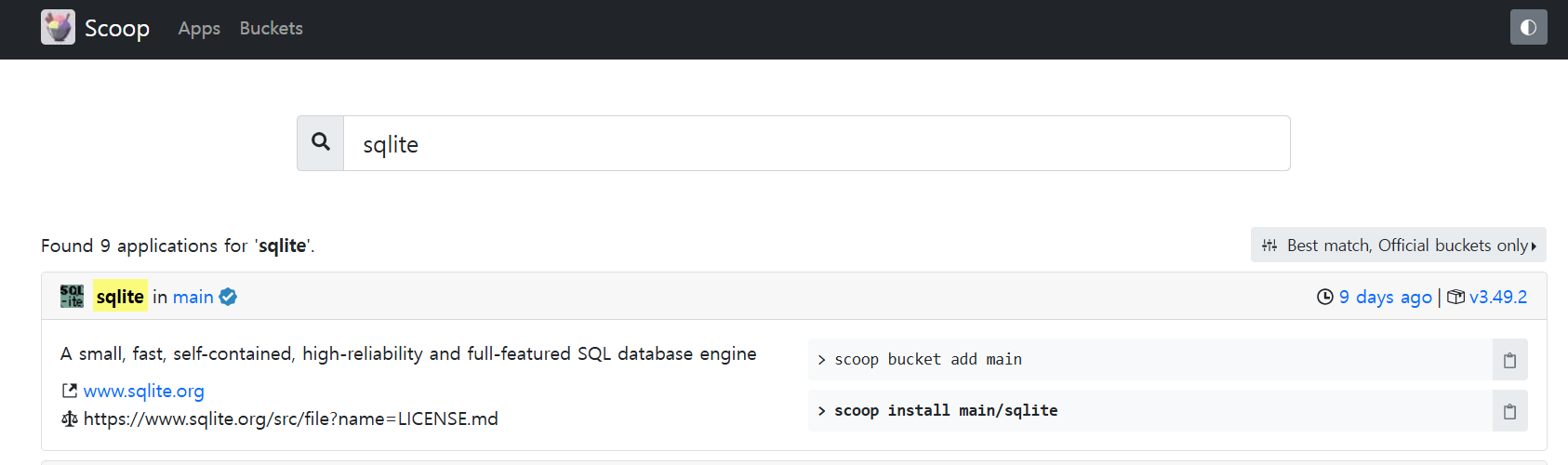Open the 9 days ago commit link
The width and height of the screenshot is (1568, 465).
[1386, 297]
